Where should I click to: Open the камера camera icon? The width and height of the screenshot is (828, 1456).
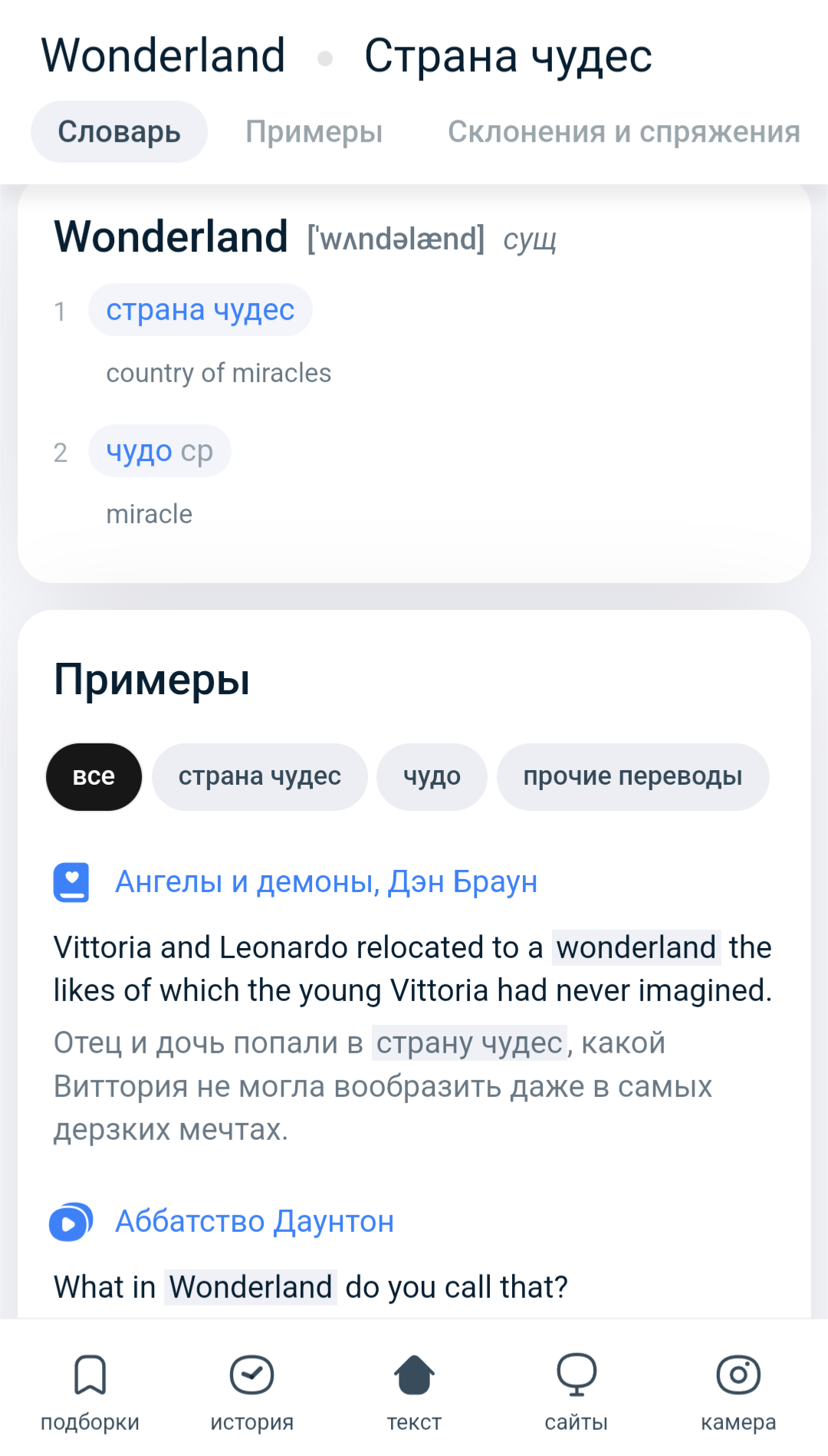[738, 1375]
